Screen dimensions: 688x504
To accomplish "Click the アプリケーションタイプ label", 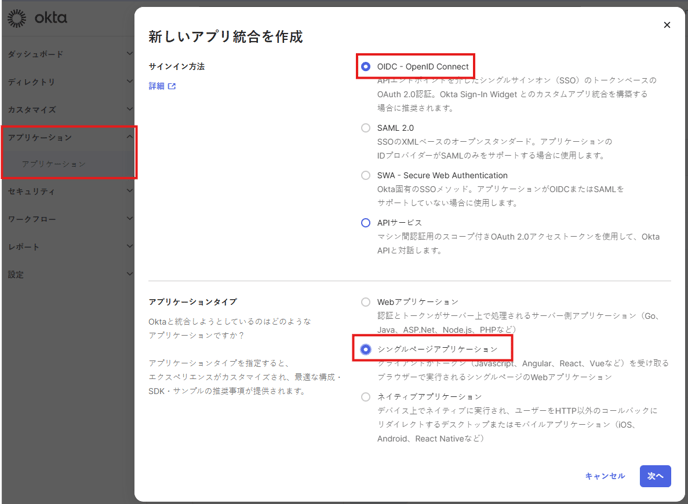I will (193, 302).
